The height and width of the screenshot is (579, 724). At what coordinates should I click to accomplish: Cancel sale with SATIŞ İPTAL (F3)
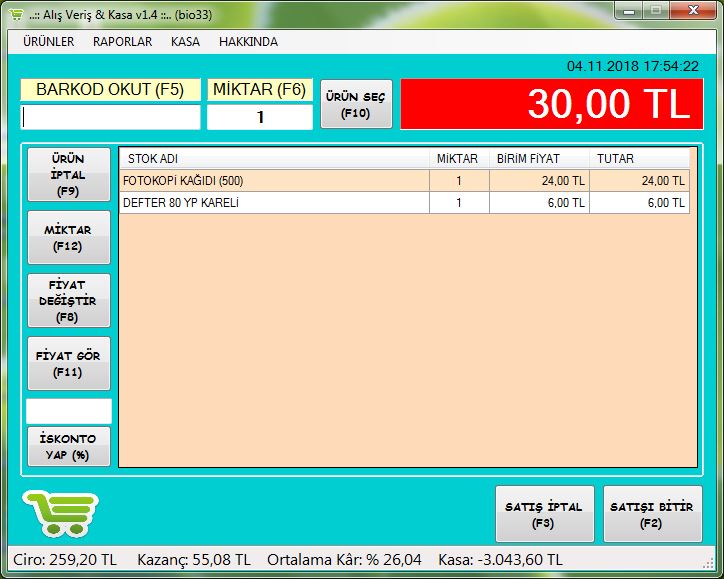pyautogui.click(x=544, y=514)
